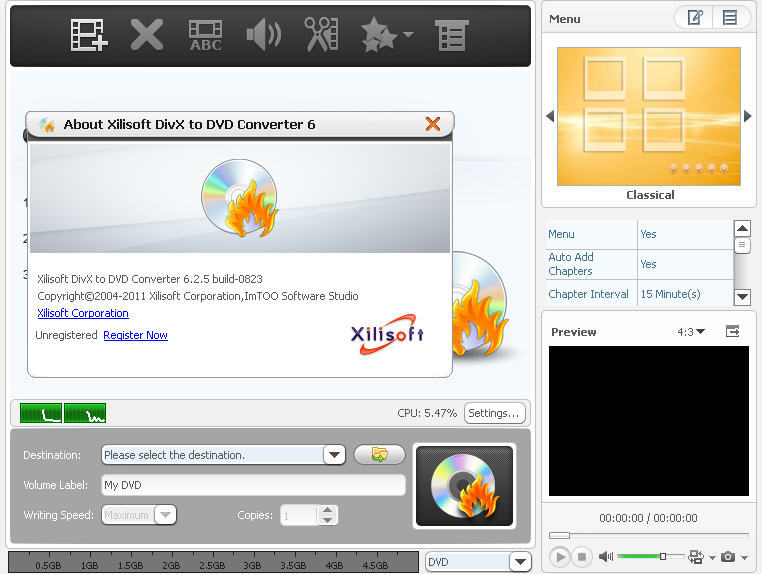Click the volume slider
The height and width of the screenshot is (574, 762).
tap(650, 556)
